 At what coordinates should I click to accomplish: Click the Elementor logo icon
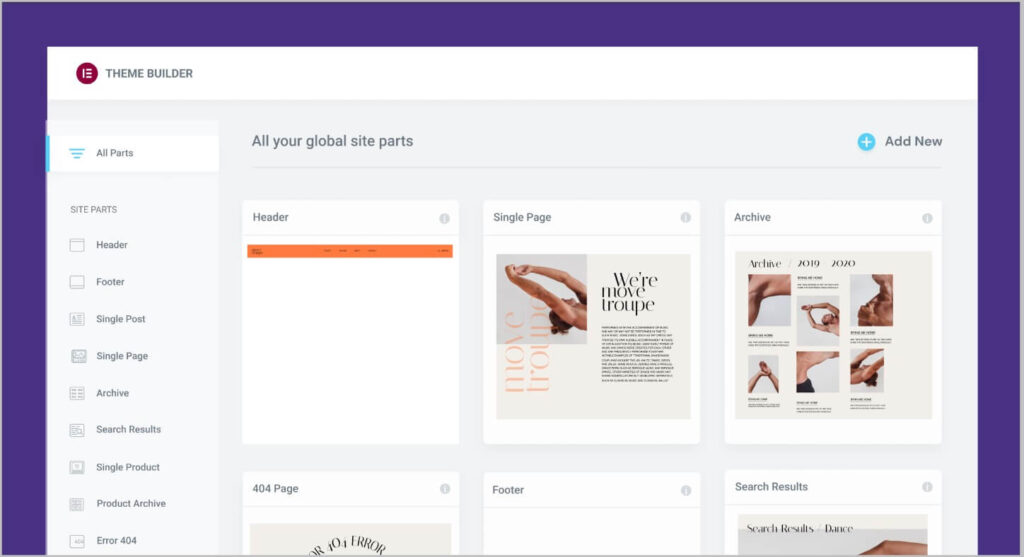click(x=87, y=73)
